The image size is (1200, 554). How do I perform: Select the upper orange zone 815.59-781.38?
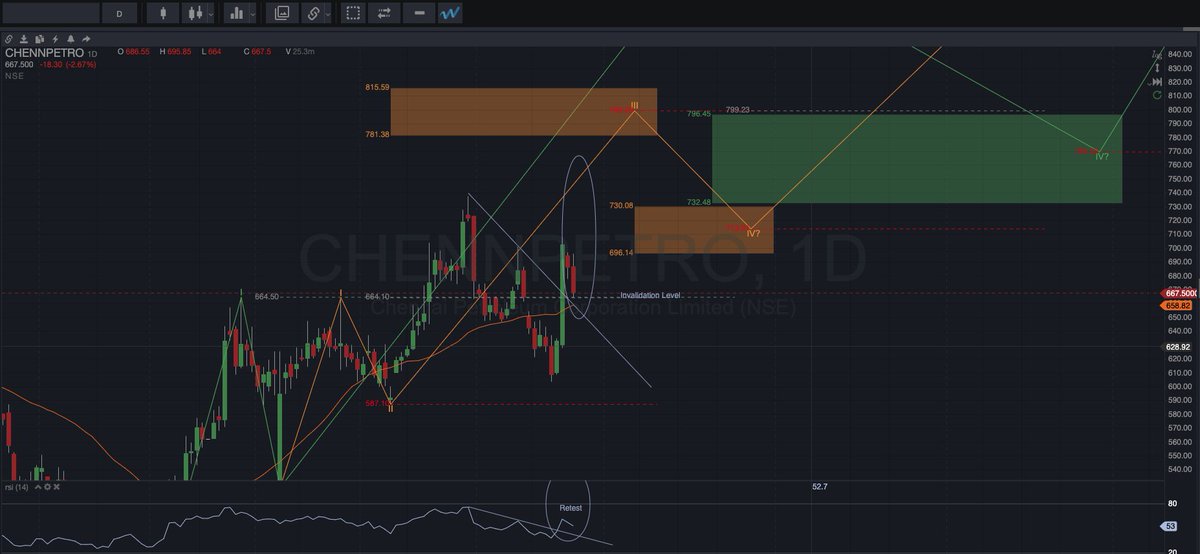point(523,112)
